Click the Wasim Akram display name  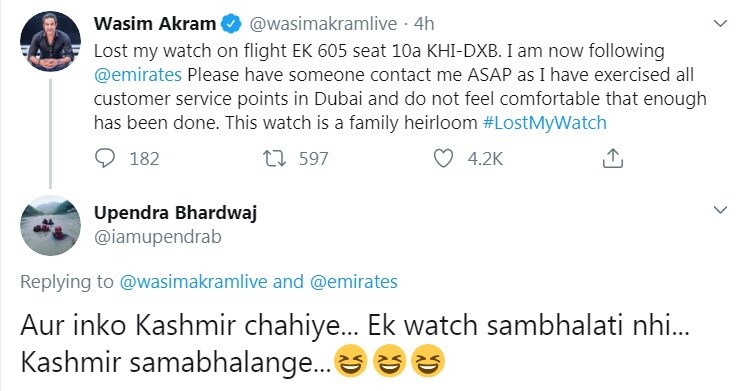click(155, 24)
